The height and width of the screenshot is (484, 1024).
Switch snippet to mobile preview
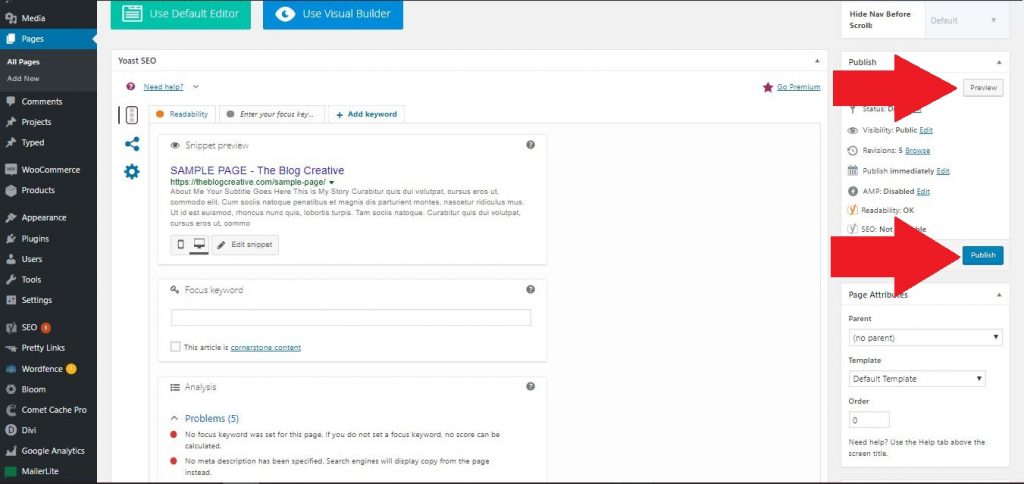(181, 245)
